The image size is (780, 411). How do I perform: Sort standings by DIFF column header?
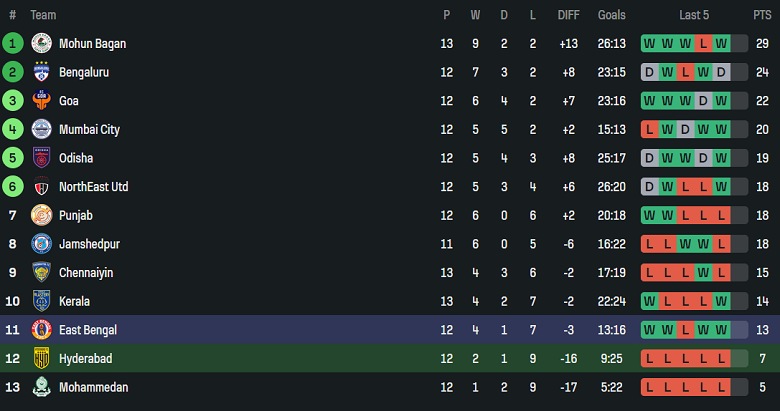point(568,15)
